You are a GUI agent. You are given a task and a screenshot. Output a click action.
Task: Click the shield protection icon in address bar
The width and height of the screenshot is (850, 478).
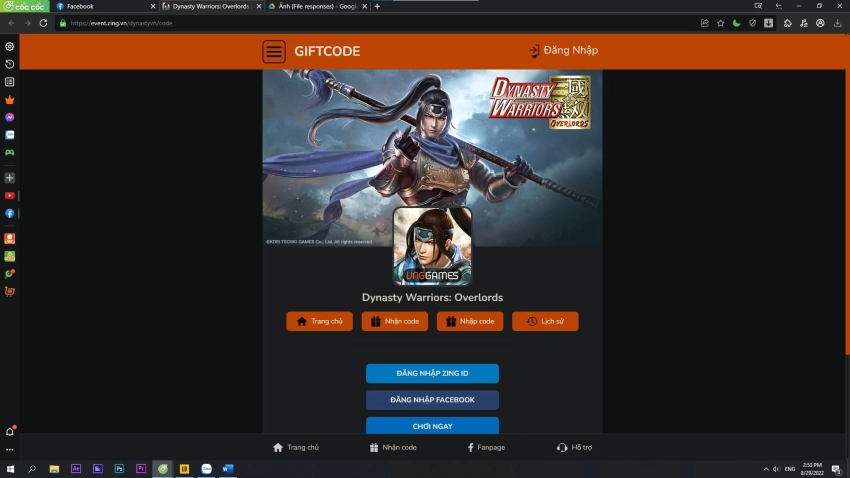pyautogui.click(x=752, y=23)
